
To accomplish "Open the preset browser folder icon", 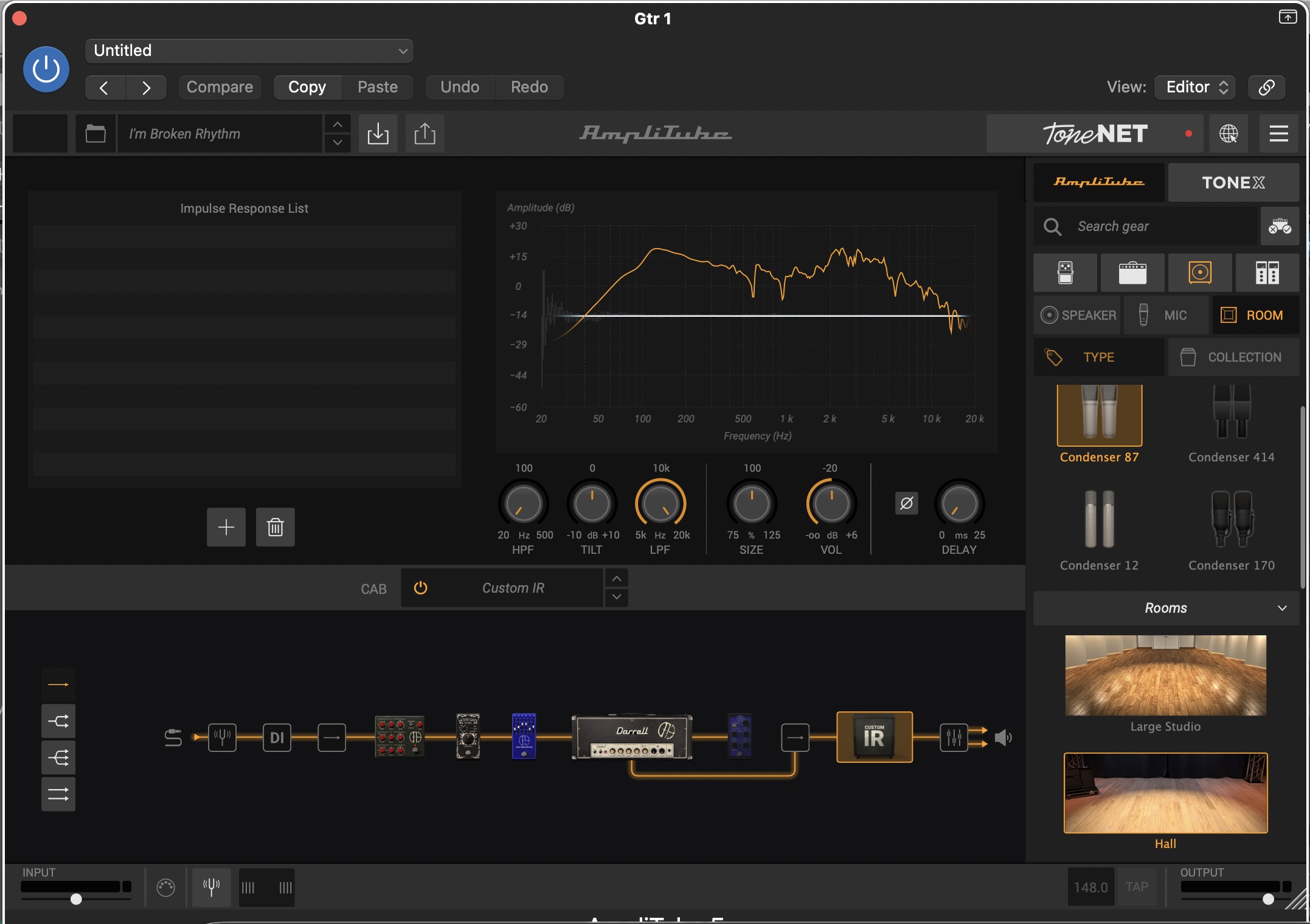I will click(x=95, y=134).
